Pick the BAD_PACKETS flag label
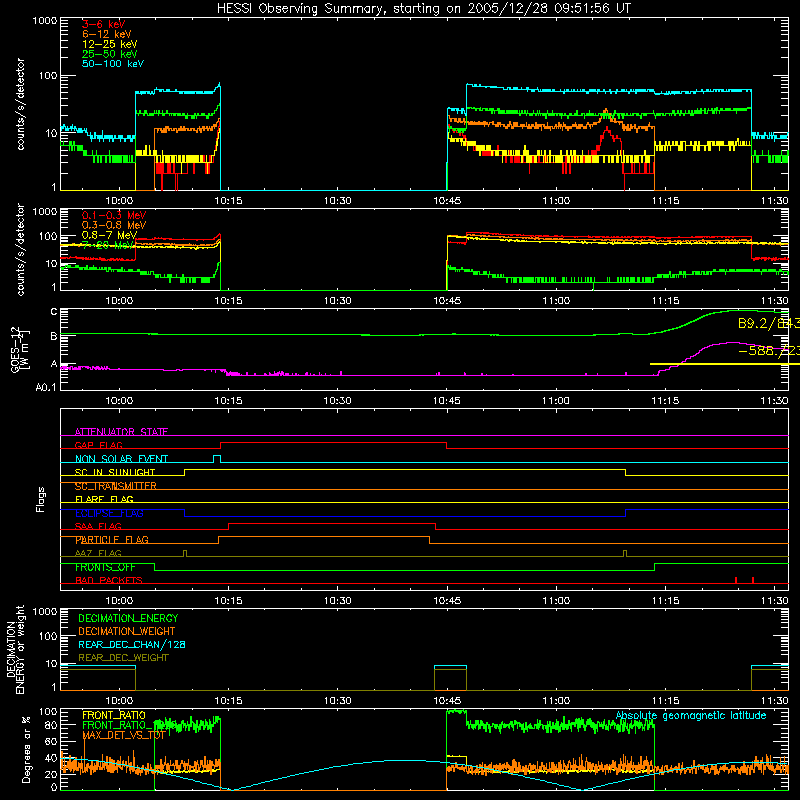Viewport: 800px width, 800px height. (x=109, y=580)
